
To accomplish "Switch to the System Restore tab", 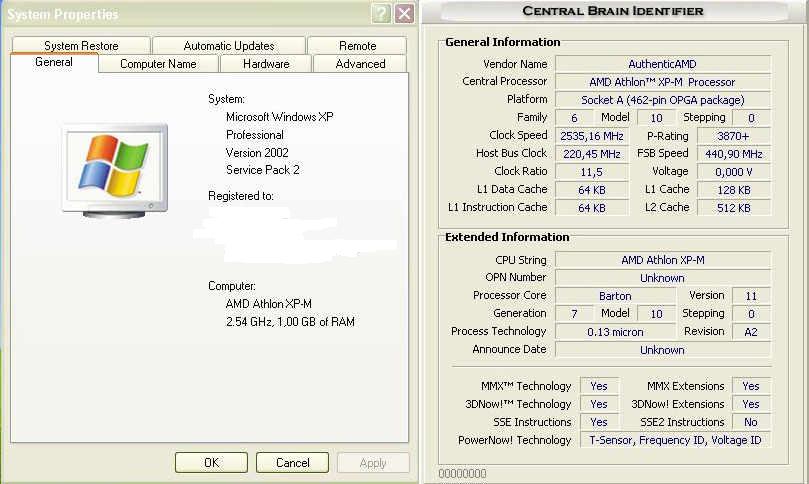I will click(x=81, y=46).
